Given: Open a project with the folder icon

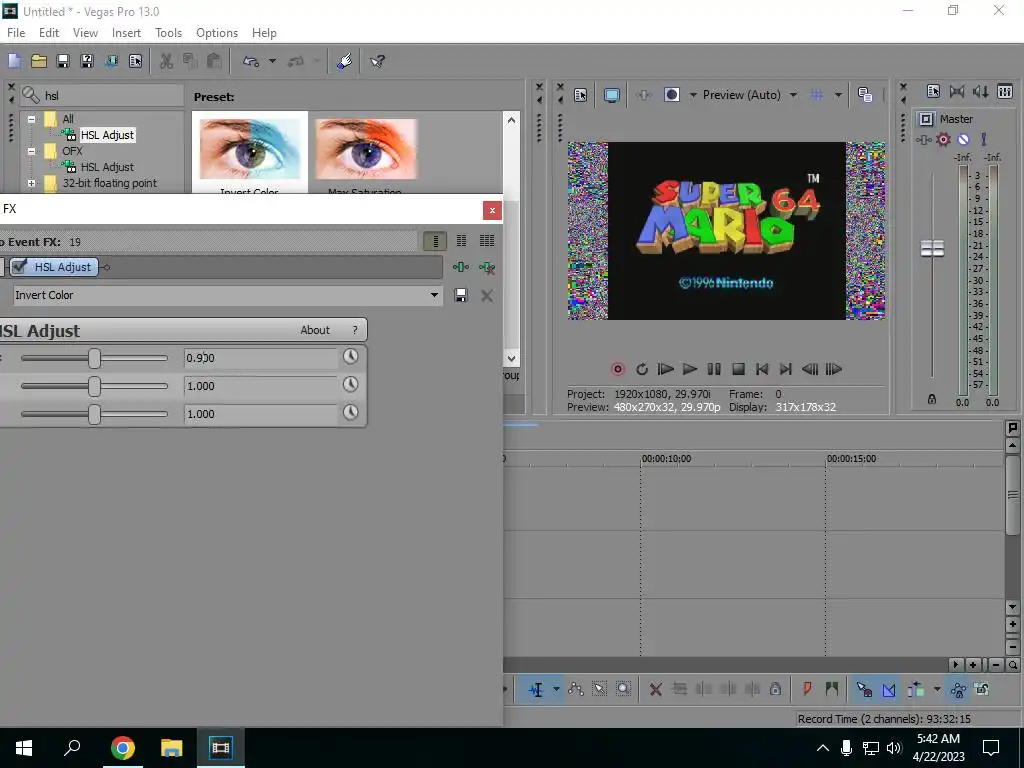Looking at the screenshot, I should [x=39, y=61].
